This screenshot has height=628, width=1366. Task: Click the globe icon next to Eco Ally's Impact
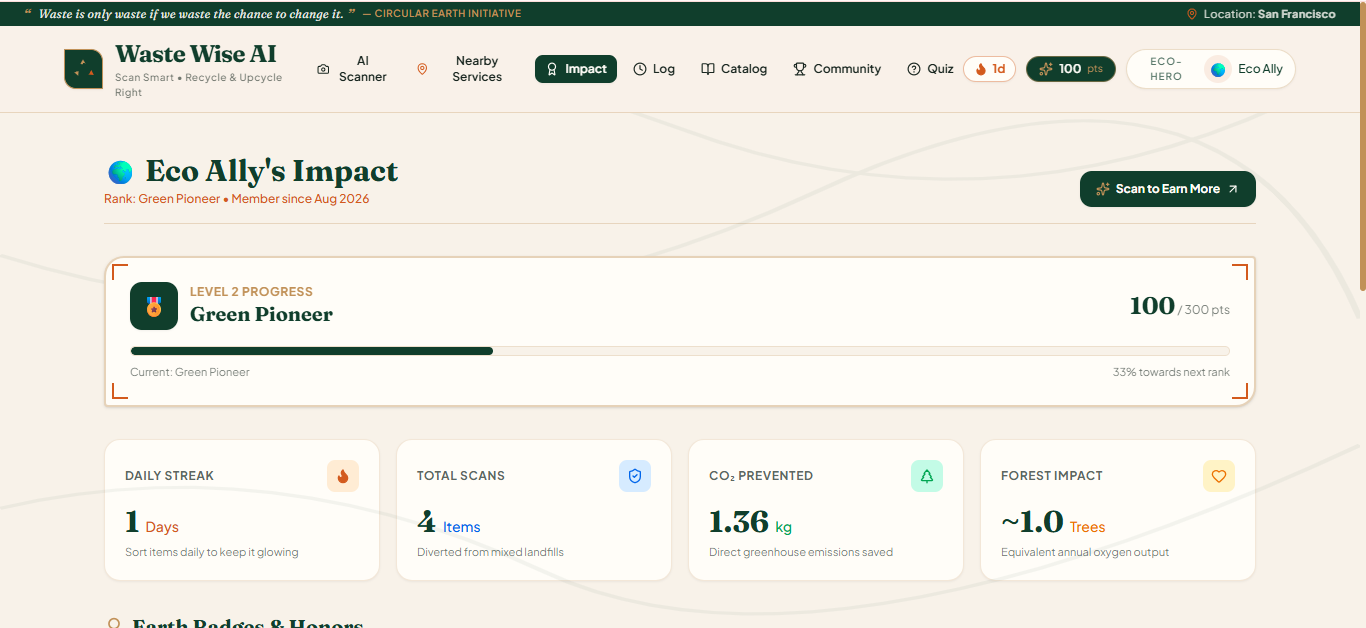pyautogui.click(x=120, y=172)
